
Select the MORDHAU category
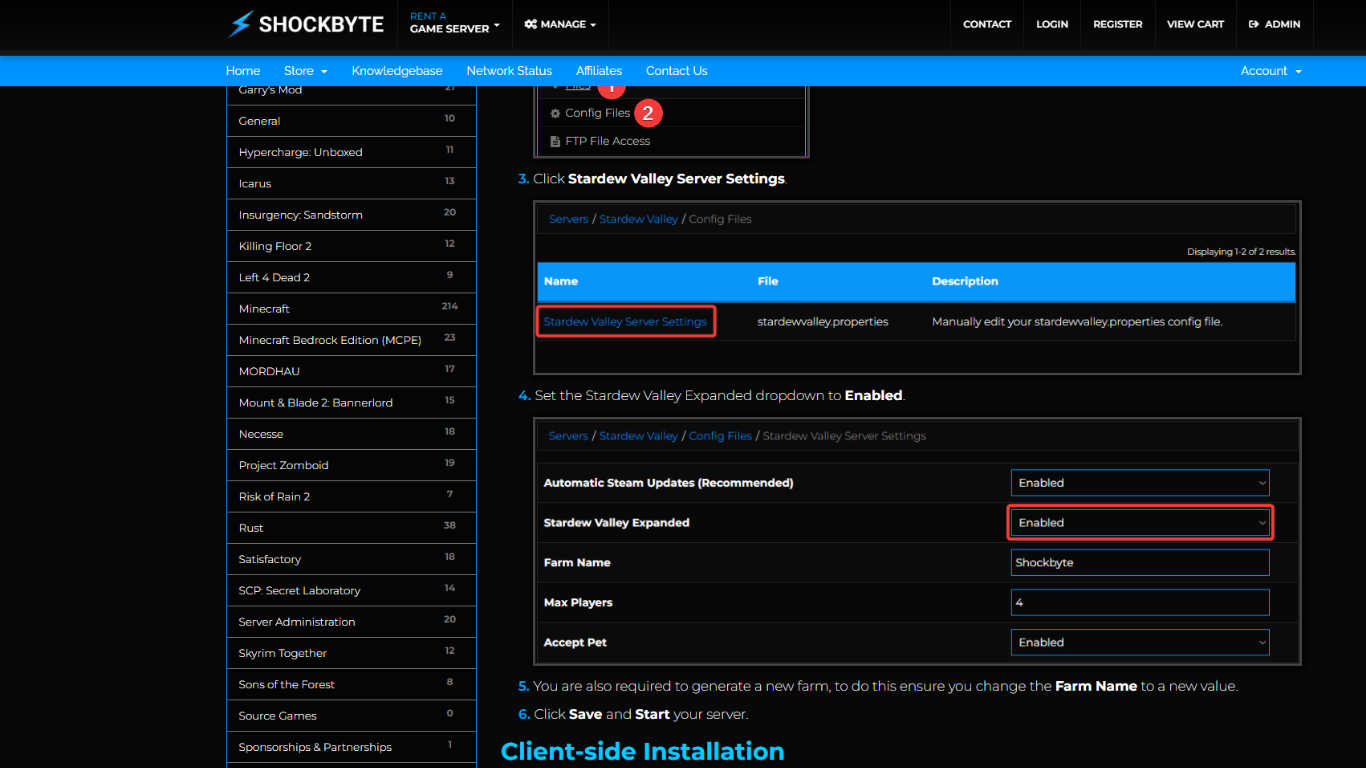click(351, 371)
